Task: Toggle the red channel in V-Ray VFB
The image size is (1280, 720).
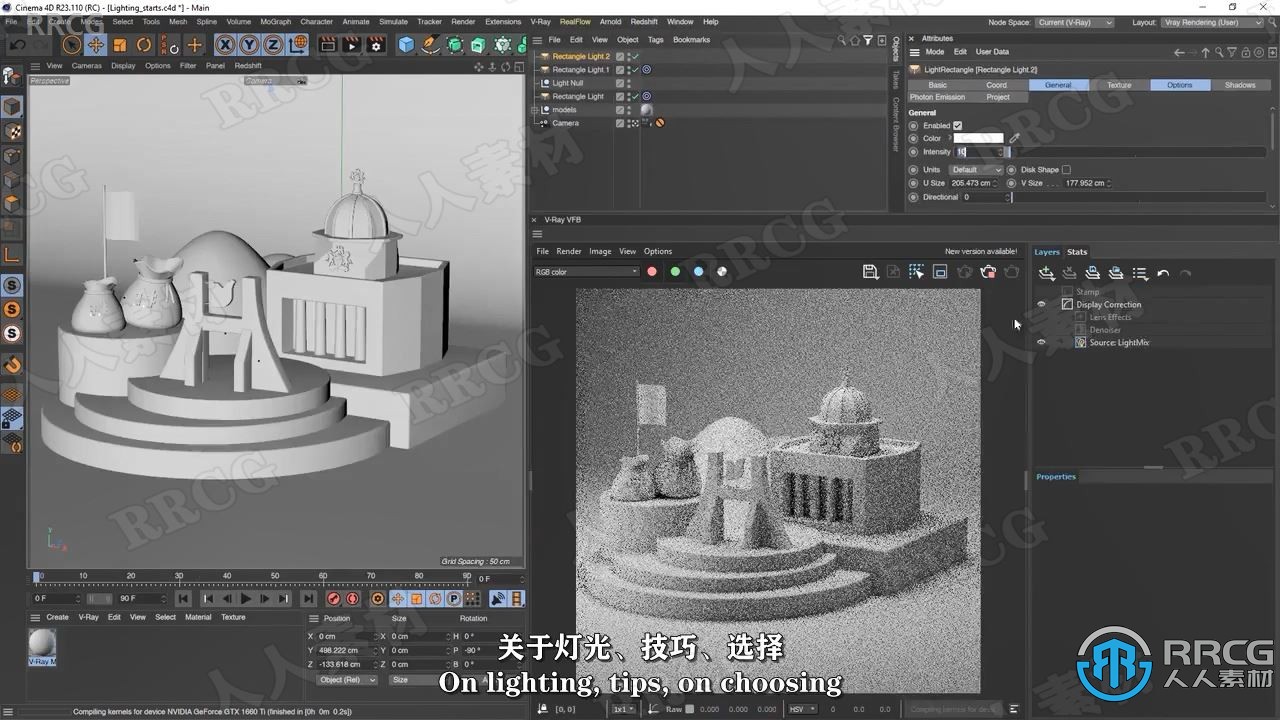Action: point(652,272)
